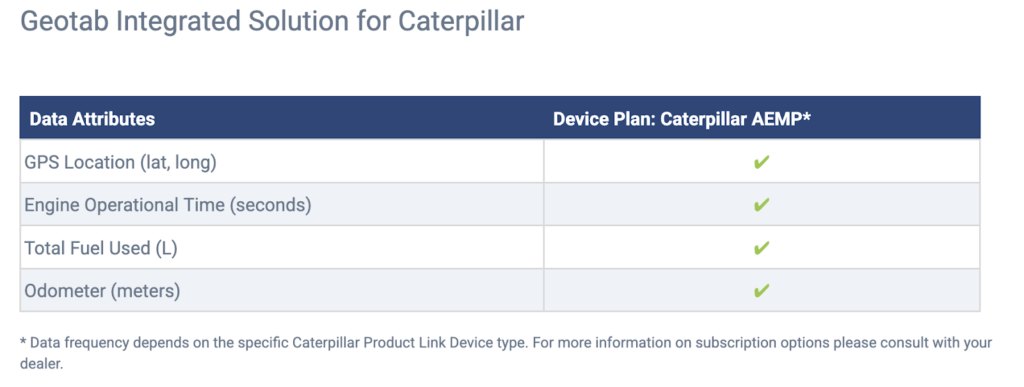Click the 'Data Attributes' column header
This screenshot has height=387, width=1024.
[x=92, y=119]
